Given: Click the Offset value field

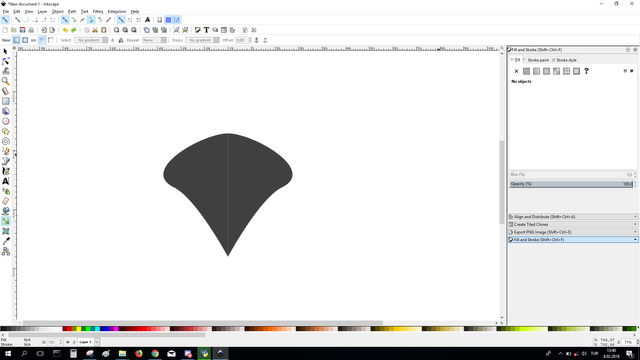Looking at the screenshot, I should coord(242,40).
